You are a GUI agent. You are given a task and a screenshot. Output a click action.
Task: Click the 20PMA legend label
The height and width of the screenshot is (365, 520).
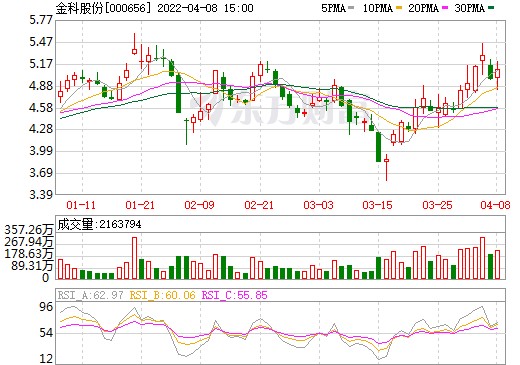423,8
